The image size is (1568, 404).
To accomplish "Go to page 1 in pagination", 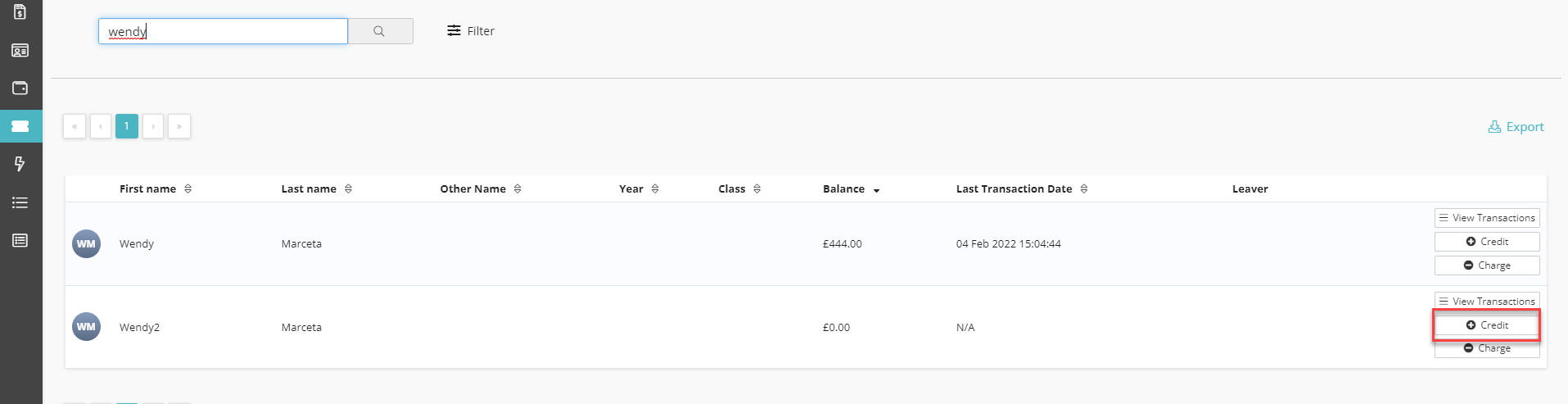I will pyautogui.click(x=127, y=126).
